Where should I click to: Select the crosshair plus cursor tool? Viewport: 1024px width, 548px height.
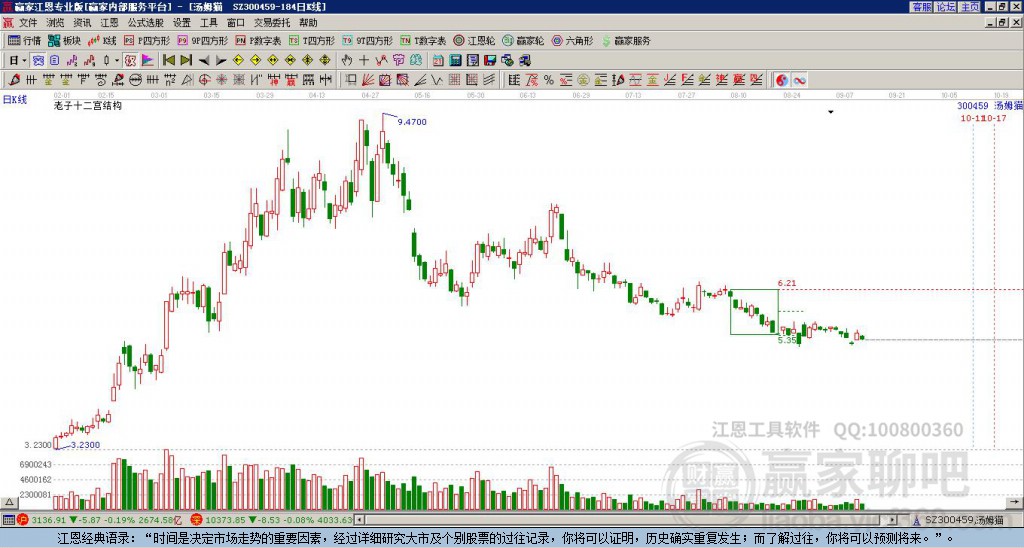[364, 61]
